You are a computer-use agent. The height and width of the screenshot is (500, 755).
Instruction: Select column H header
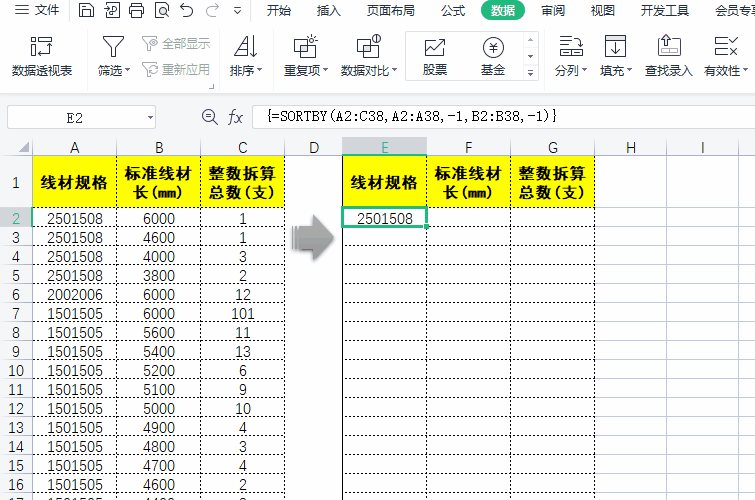coord(630,147)
